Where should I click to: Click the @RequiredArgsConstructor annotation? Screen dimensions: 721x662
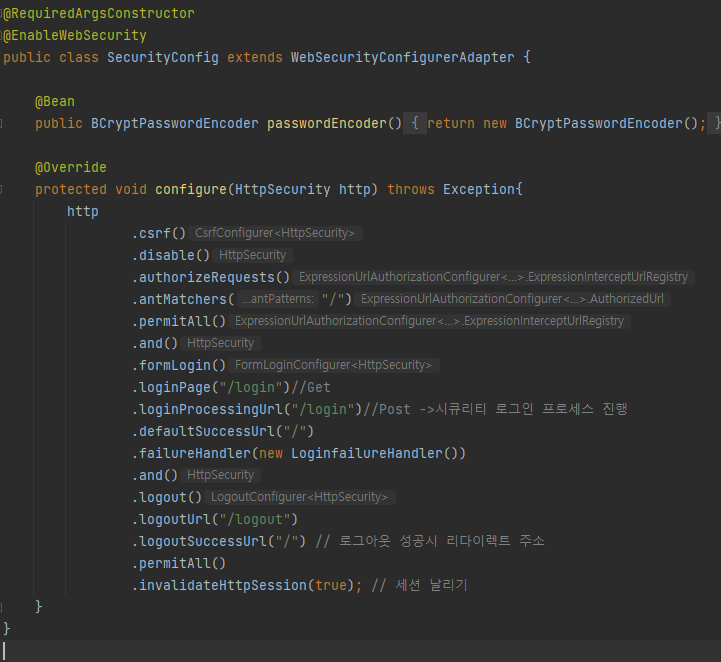[x=99, y=13]
